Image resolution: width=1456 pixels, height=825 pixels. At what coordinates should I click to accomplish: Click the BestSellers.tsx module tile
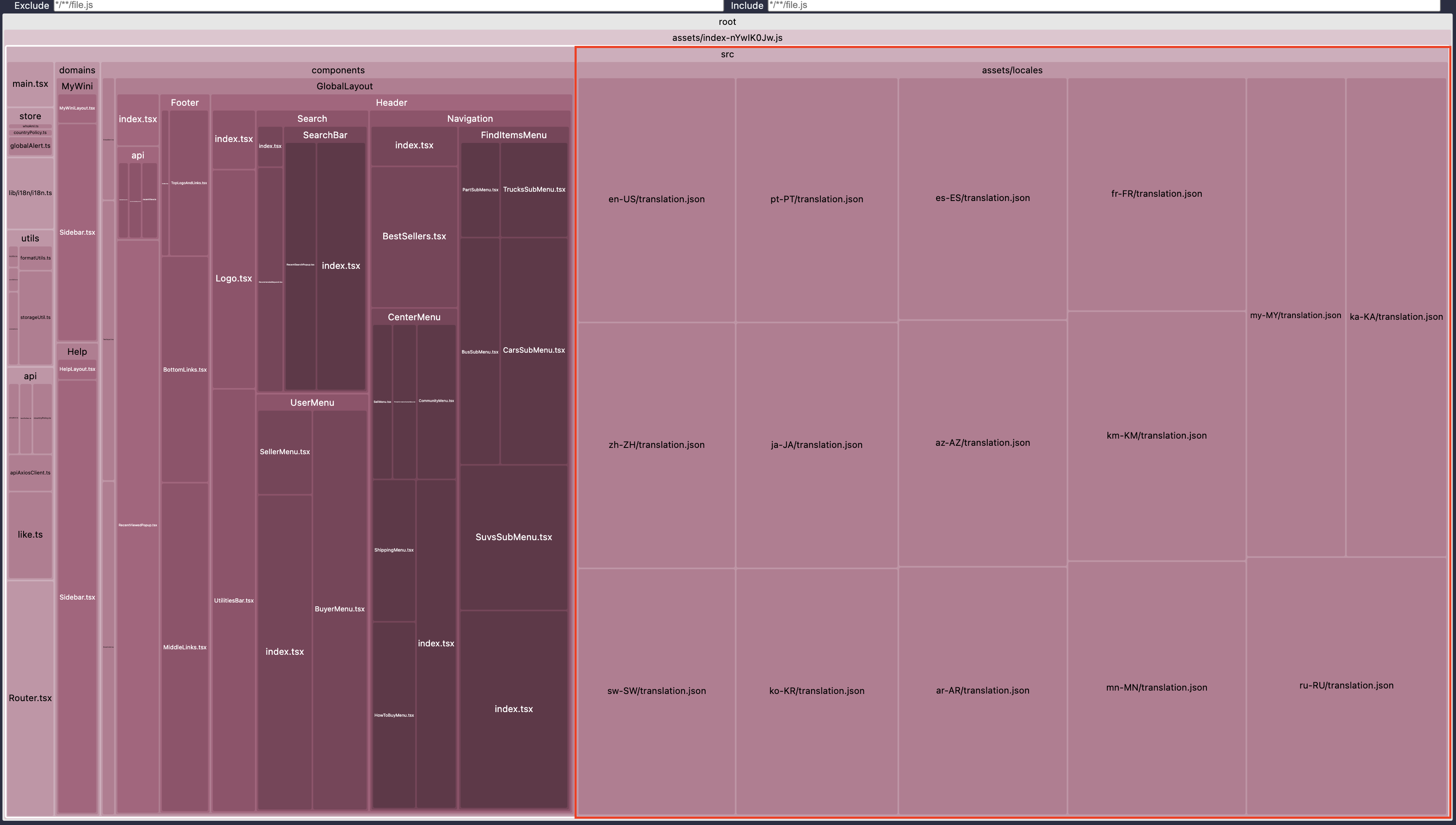(x=414, y=236)
